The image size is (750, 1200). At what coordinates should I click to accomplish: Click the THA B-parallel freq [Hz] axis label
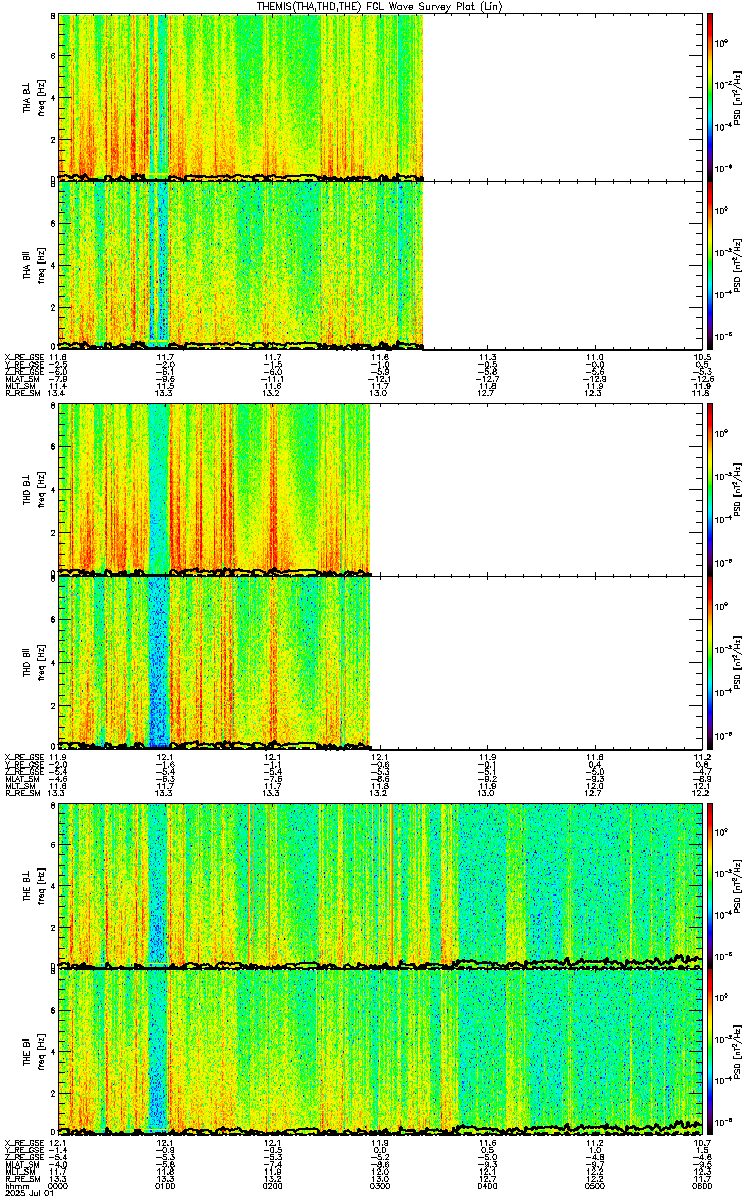tap(41, 264)
